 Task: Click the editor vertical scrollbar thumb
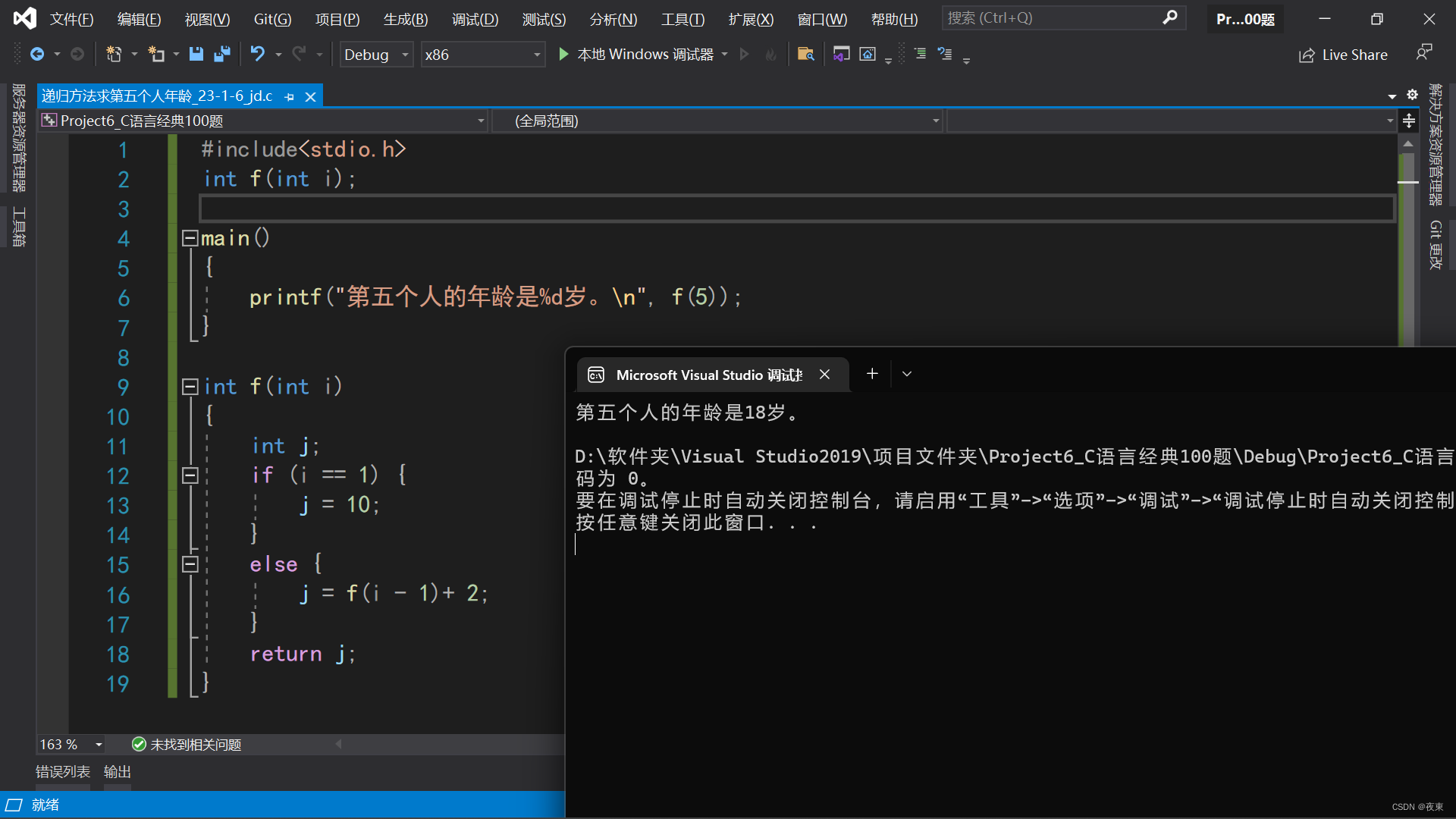(1407, 250)
